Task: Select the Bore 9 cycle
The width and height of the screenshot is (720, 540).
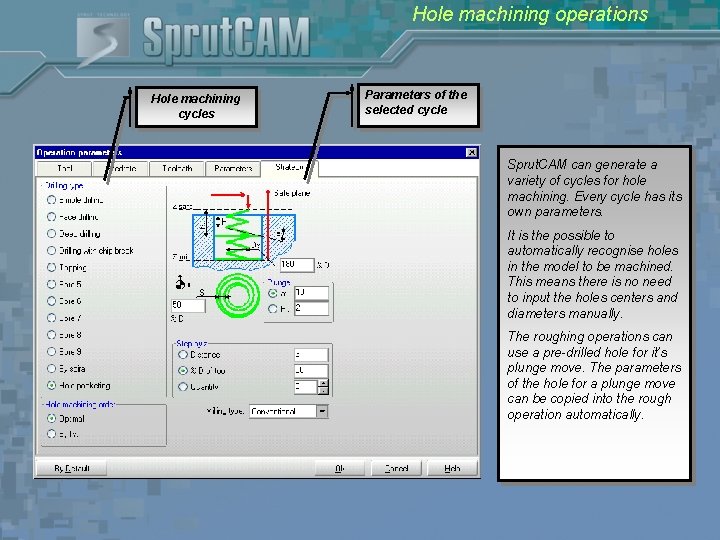Action: pos(51,351)
